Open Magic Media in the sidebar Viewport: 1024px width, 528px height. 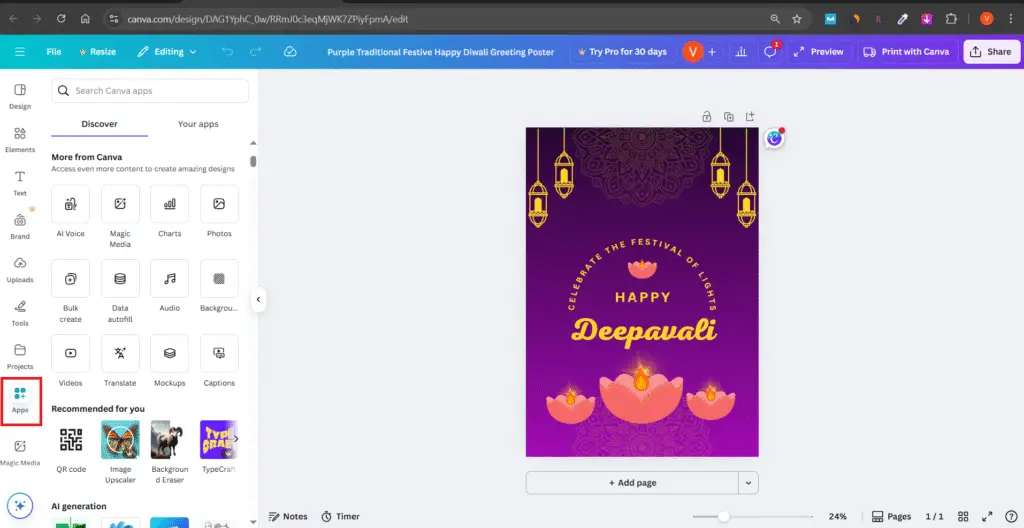pos(20,452)
